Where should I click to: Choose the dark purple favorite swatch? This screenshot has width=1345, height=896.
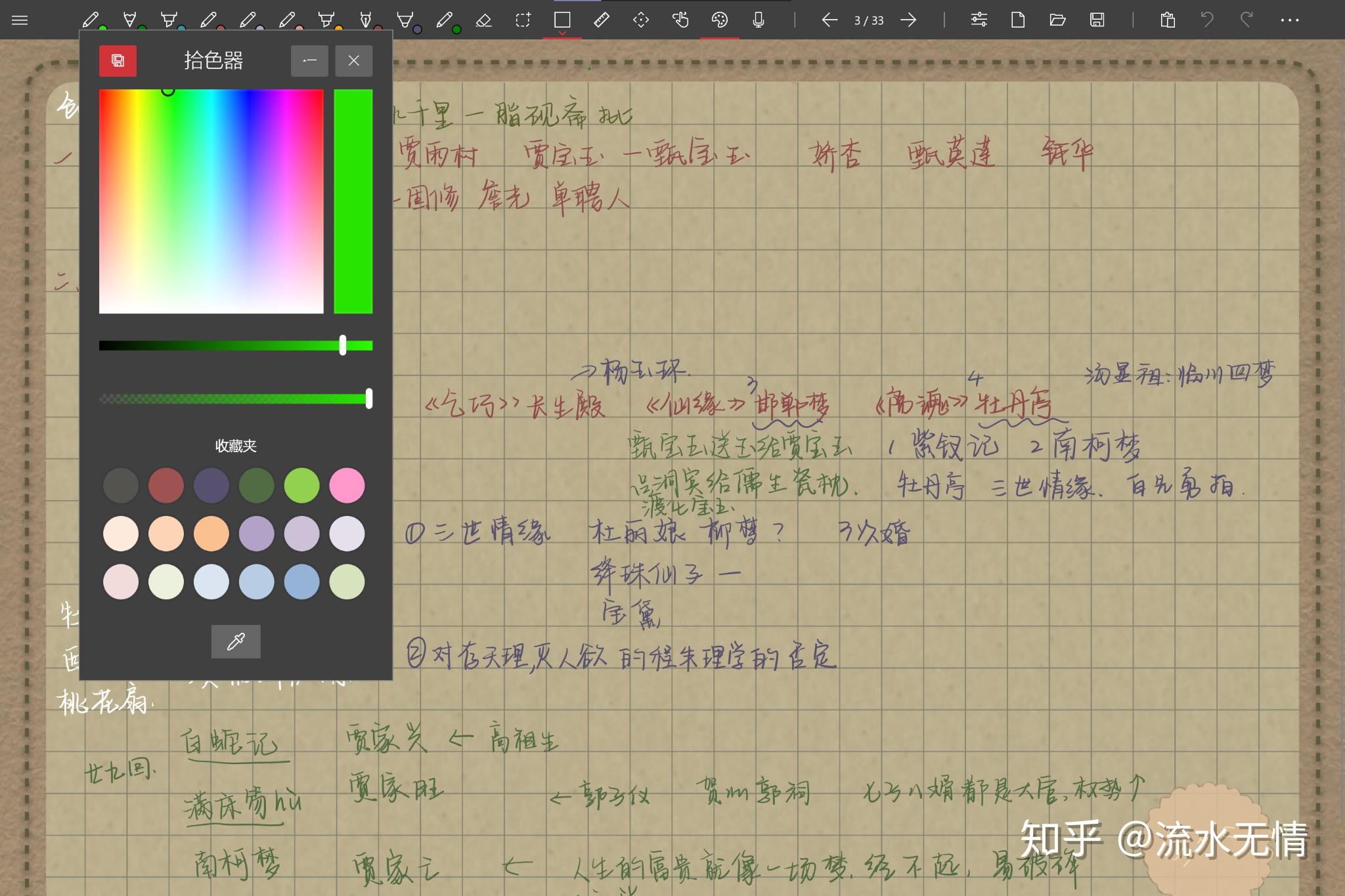tap(211, 486)
